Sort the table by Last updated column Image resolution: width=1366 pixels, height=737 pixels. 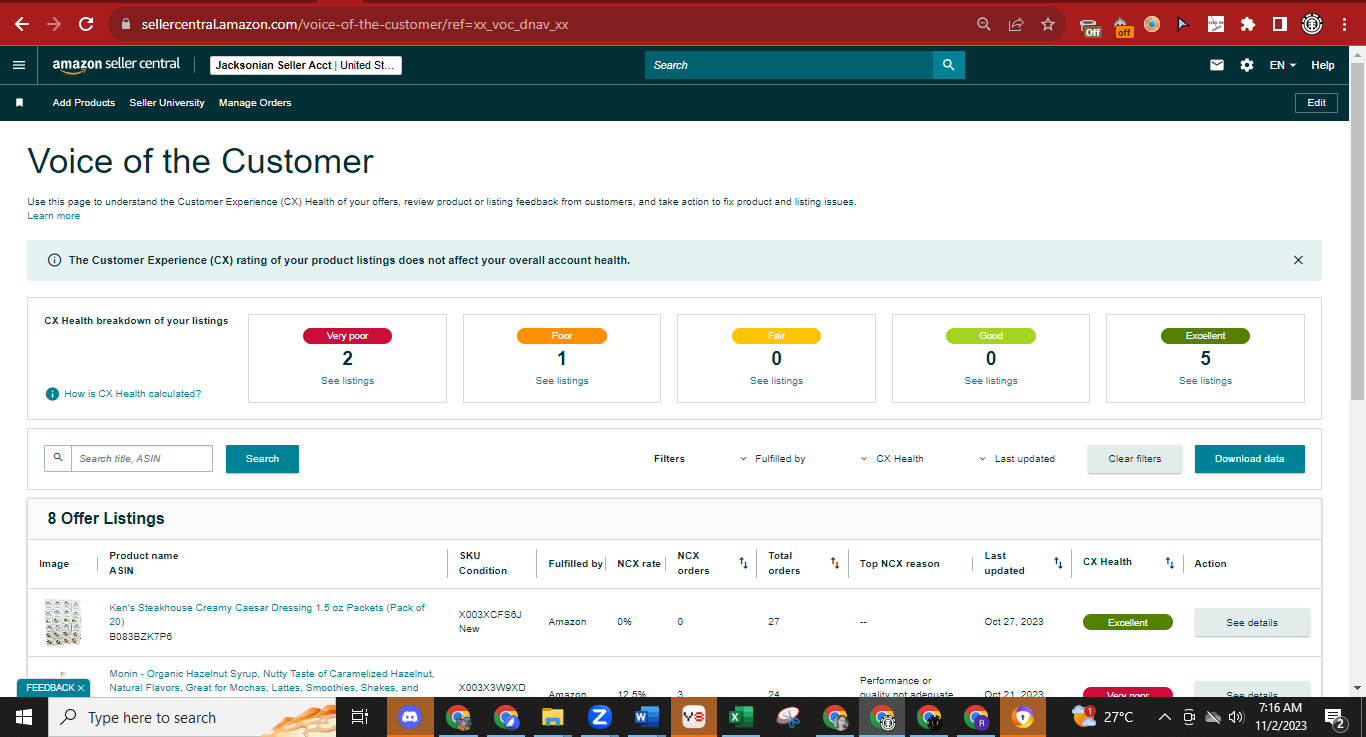tap(1058, 563)
